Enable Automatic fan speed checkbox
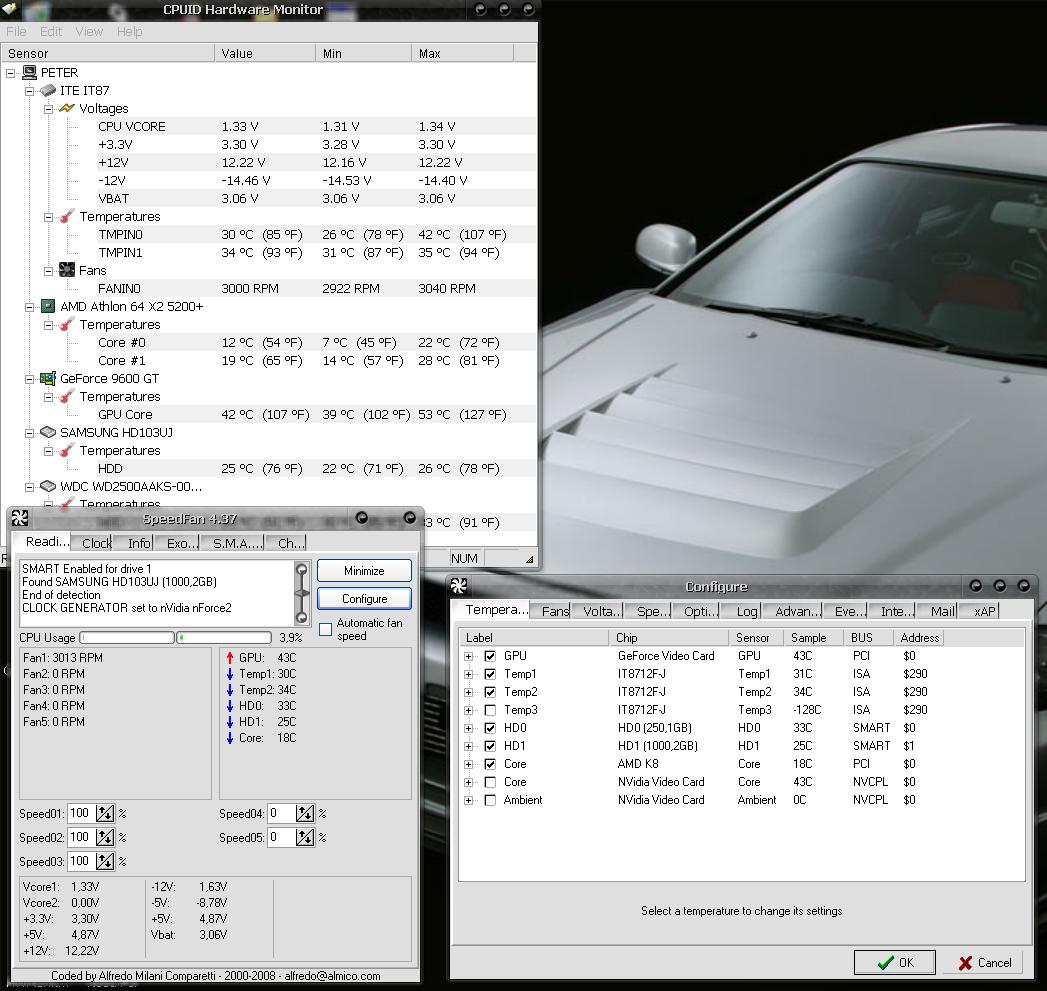The height and width of the screenshot is (991, 1047). click(x=325, y=629)
